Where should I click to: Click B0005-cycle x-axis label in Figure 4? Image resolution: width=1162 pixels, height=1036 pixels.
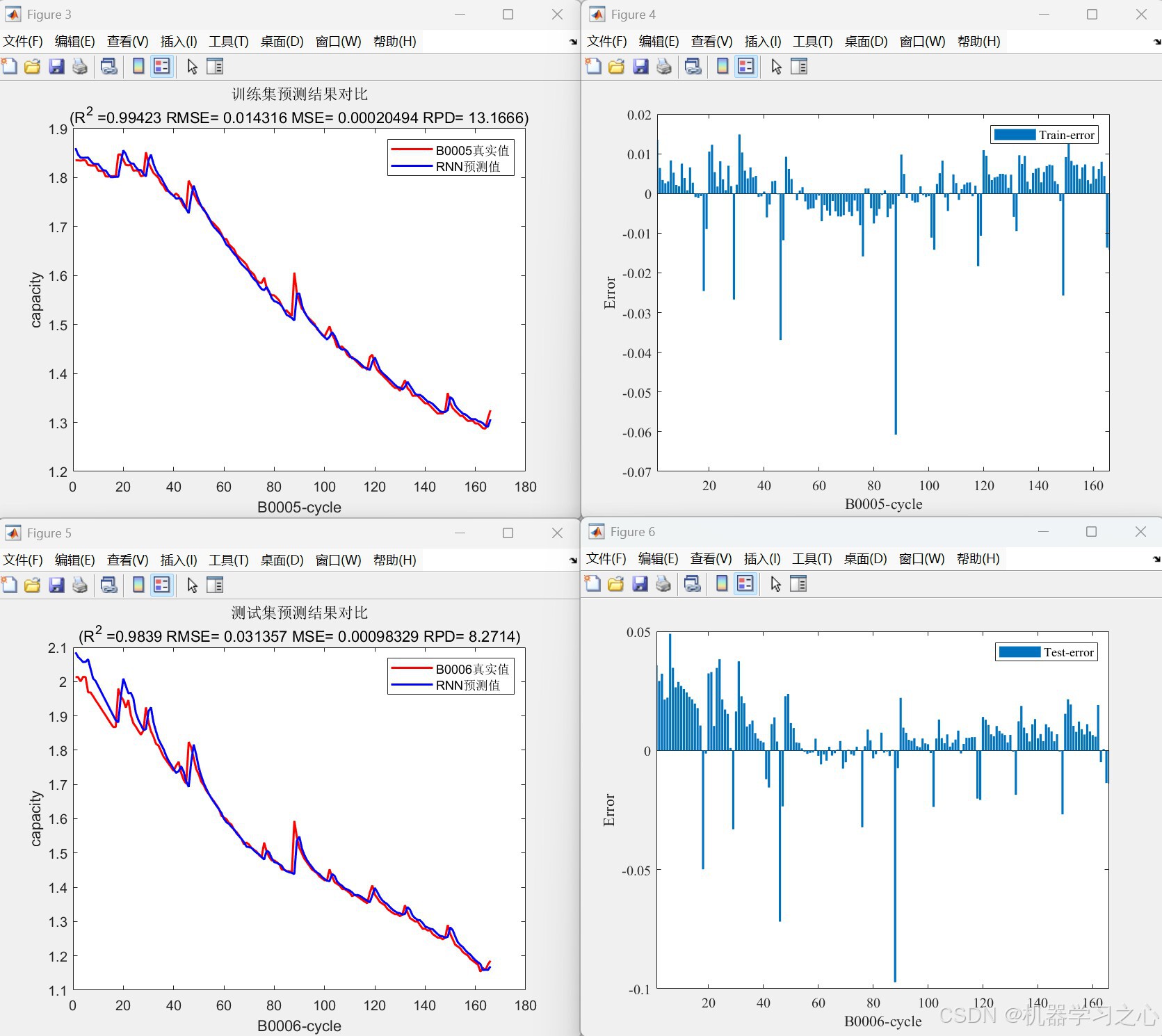pyautogui.click(x=883, y=504)
